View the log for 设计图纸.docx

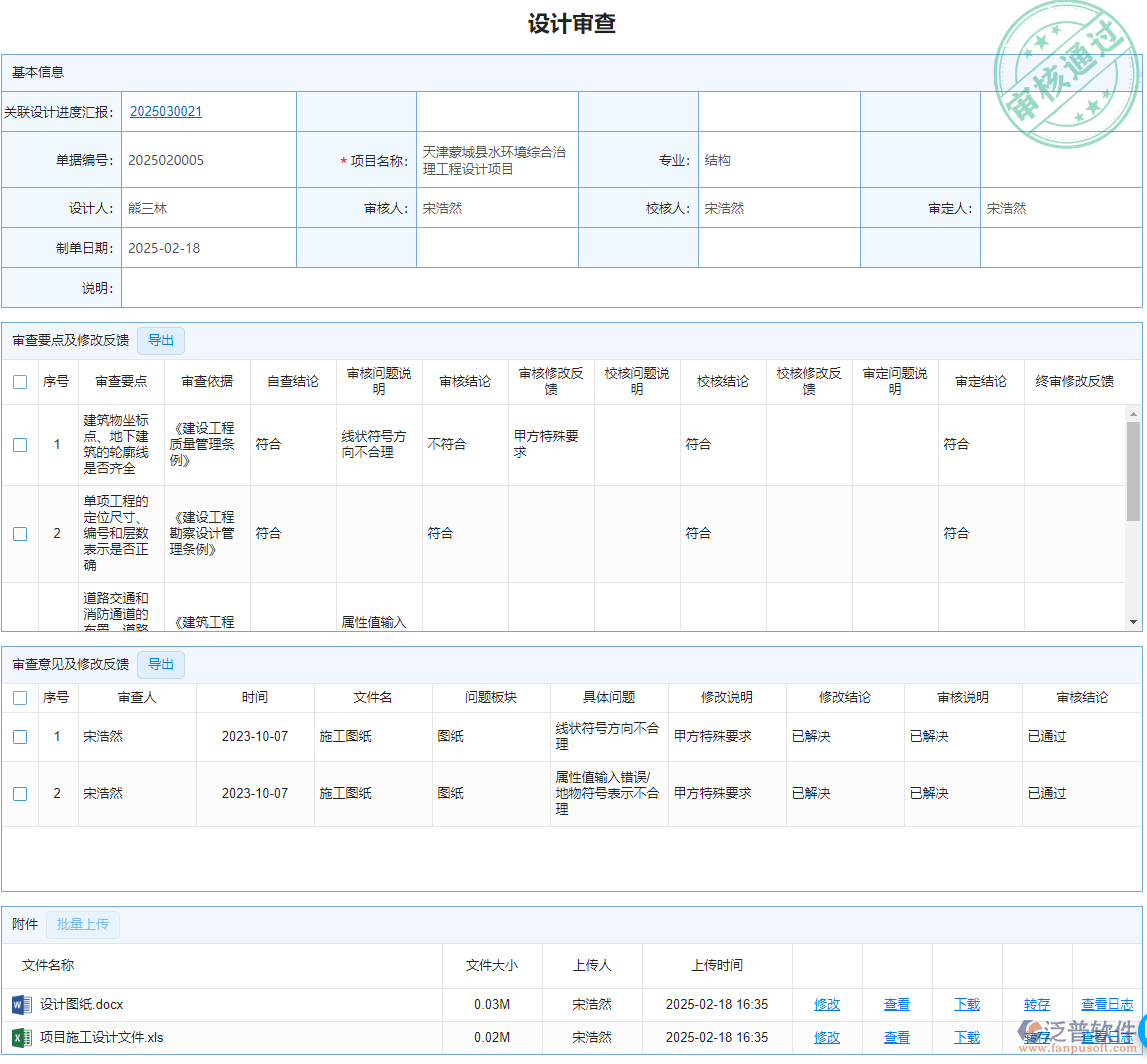(1107, 1005)
